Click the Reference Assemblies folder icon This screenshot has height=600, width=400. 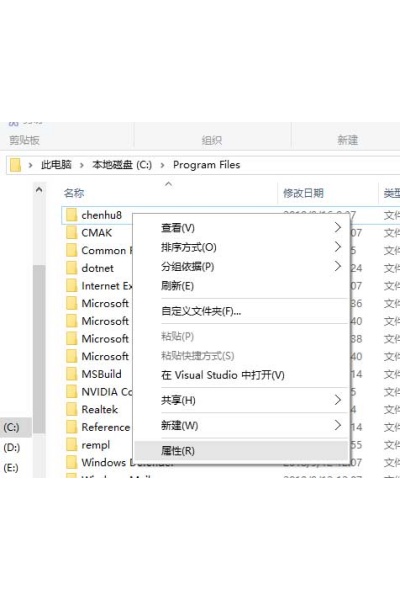point(71,427)
